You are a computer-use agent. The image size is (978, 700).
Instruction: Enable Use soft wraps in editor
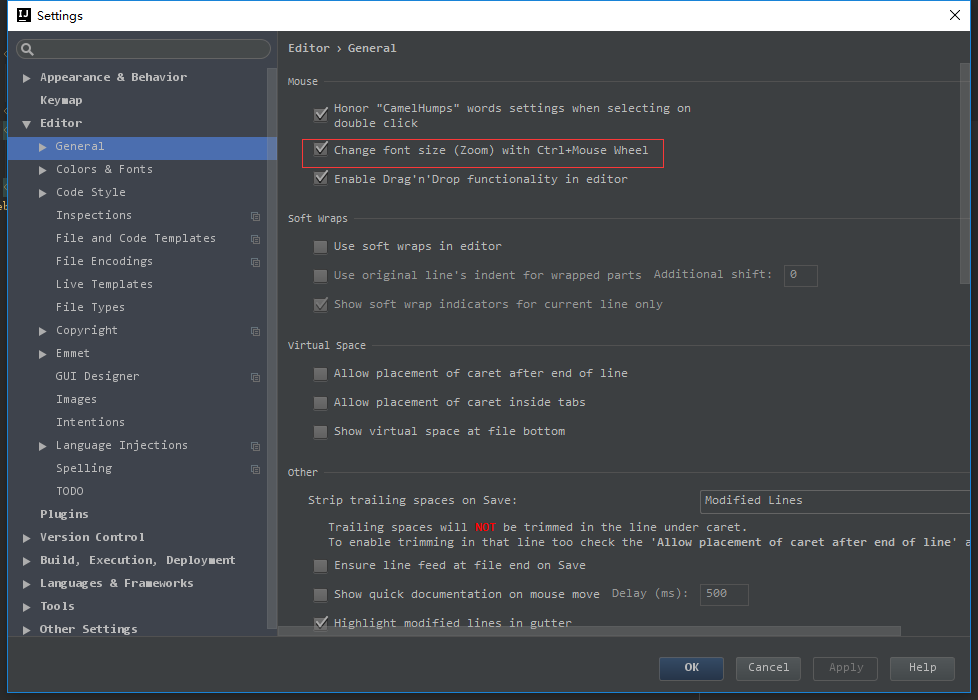point(320,246)
